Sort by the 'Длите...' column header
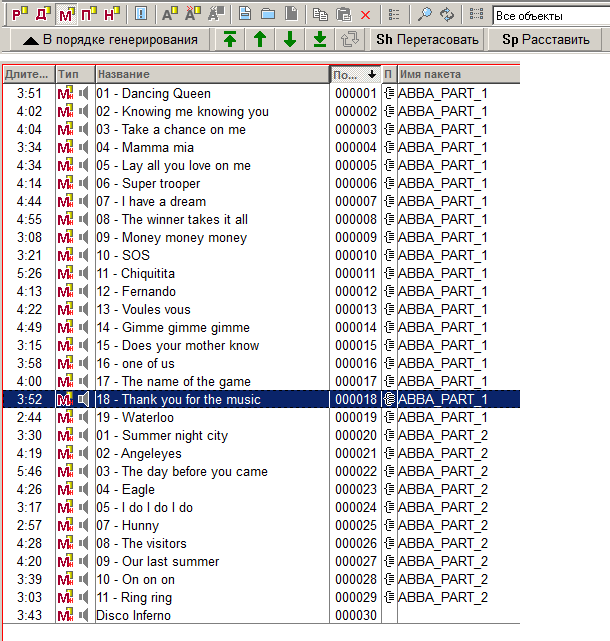Screen dimensions: 610x641 tap(29, 74)
